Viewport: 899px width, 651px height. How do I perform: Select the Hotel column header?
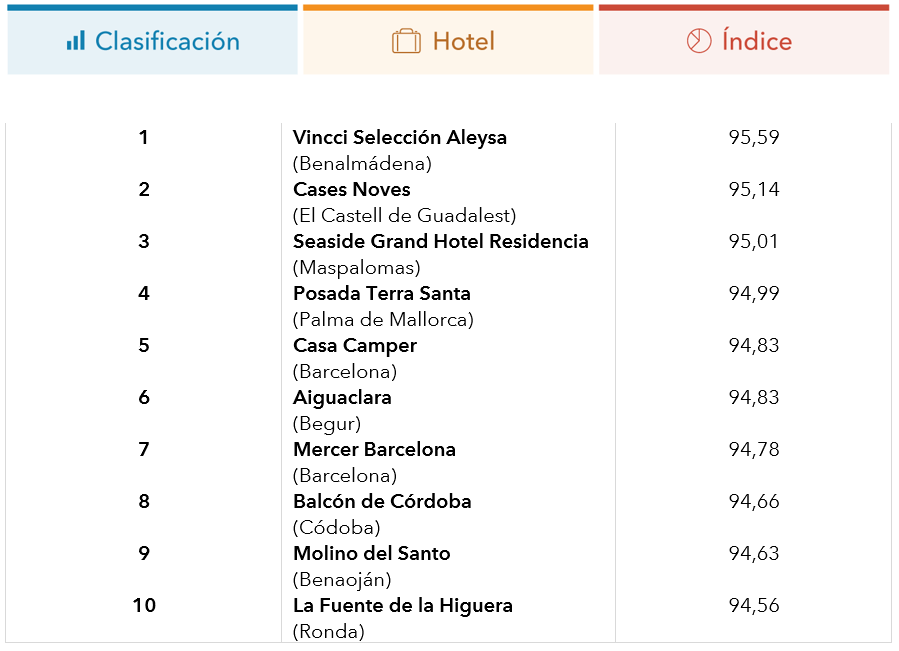click(448, 40)
